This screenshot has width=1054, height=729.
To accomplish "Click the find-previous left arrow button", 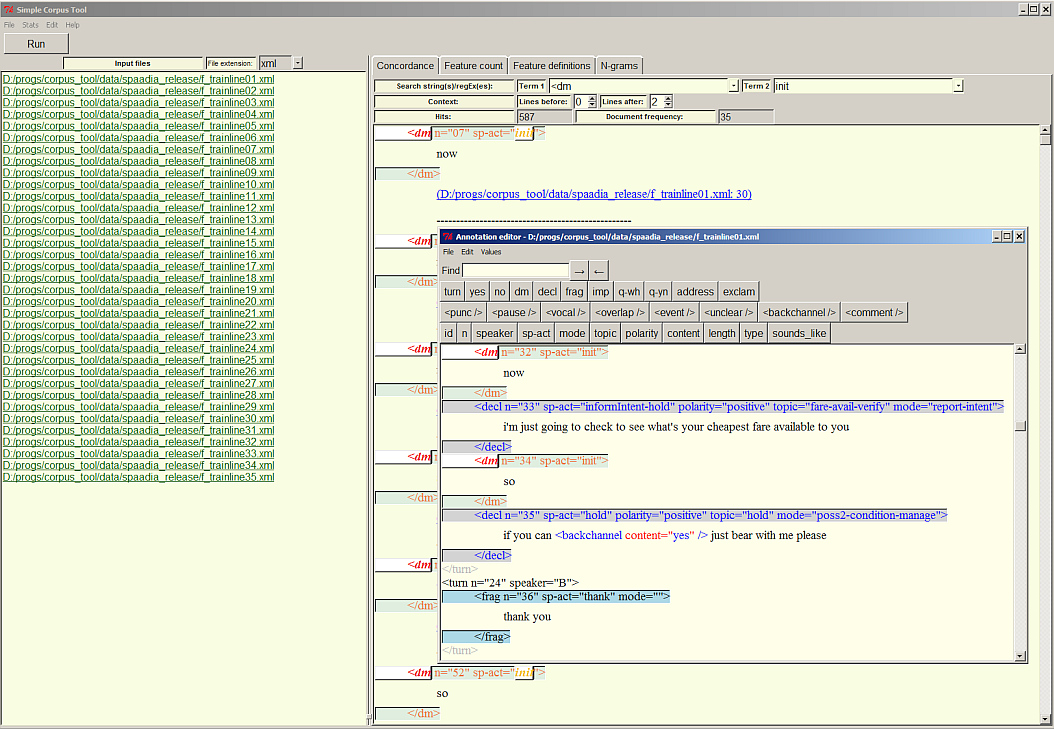I will pyautogui.click(x=598, y=271).
